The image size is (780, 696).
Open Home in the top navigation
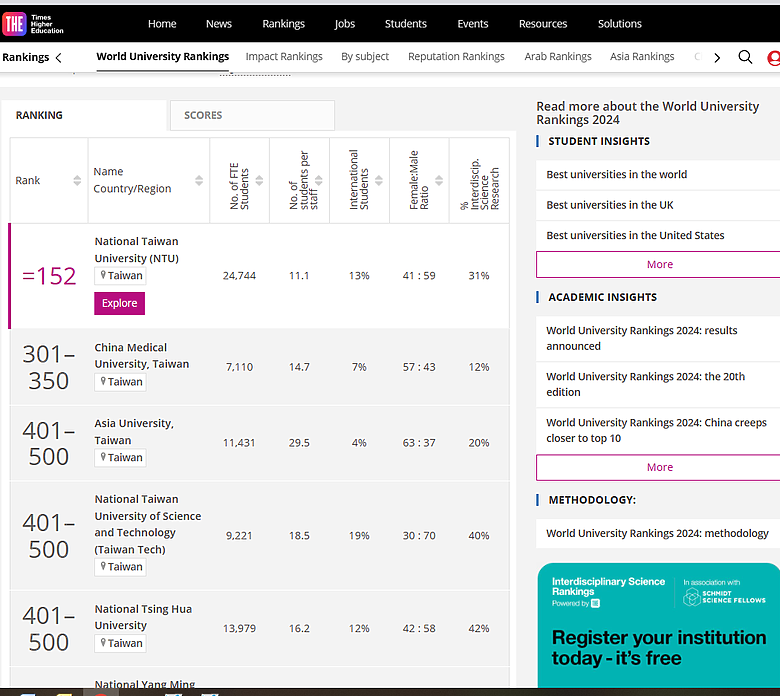(x=162, y=23)
